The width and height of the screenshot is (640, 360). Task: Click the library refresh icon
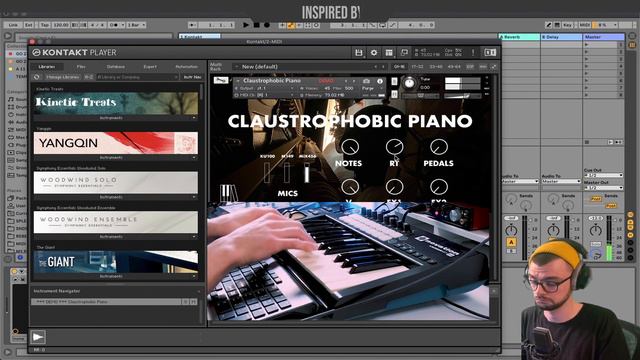(x=37, y=77)
